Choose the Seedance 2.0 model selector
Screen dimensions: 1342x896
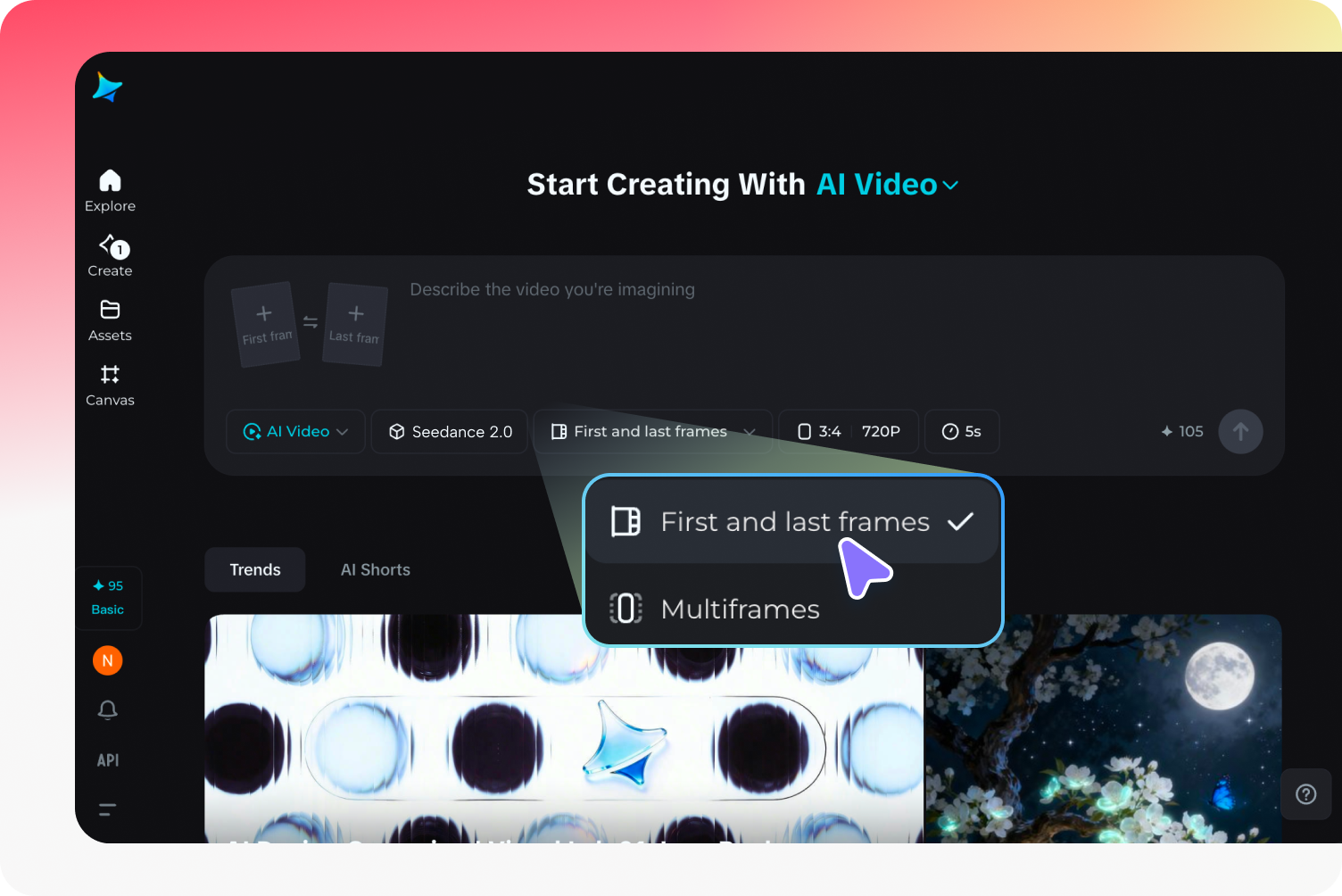coord(450,432)
